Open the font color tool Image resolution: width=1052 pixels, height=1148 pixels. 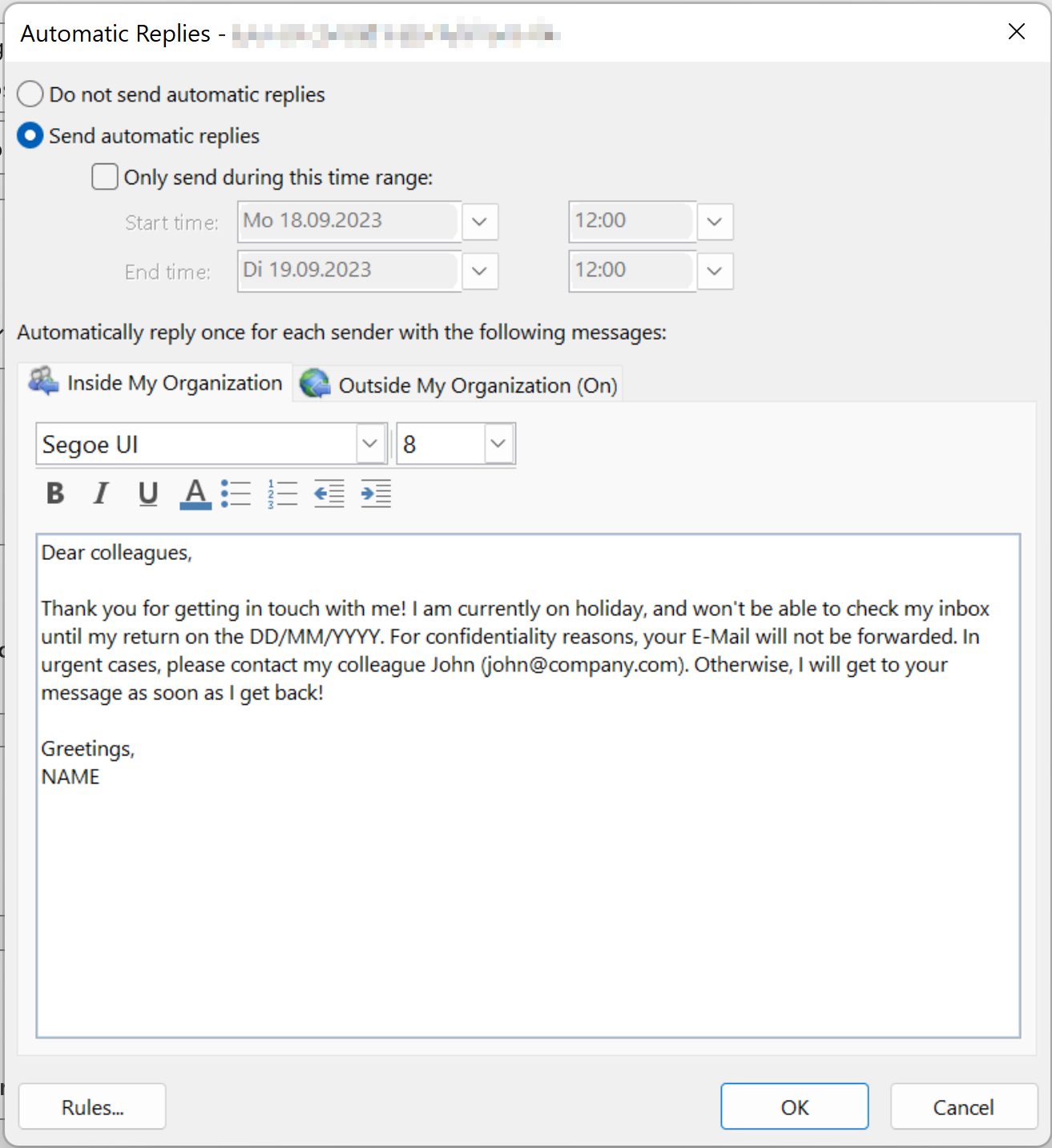[x=195, y=493]
